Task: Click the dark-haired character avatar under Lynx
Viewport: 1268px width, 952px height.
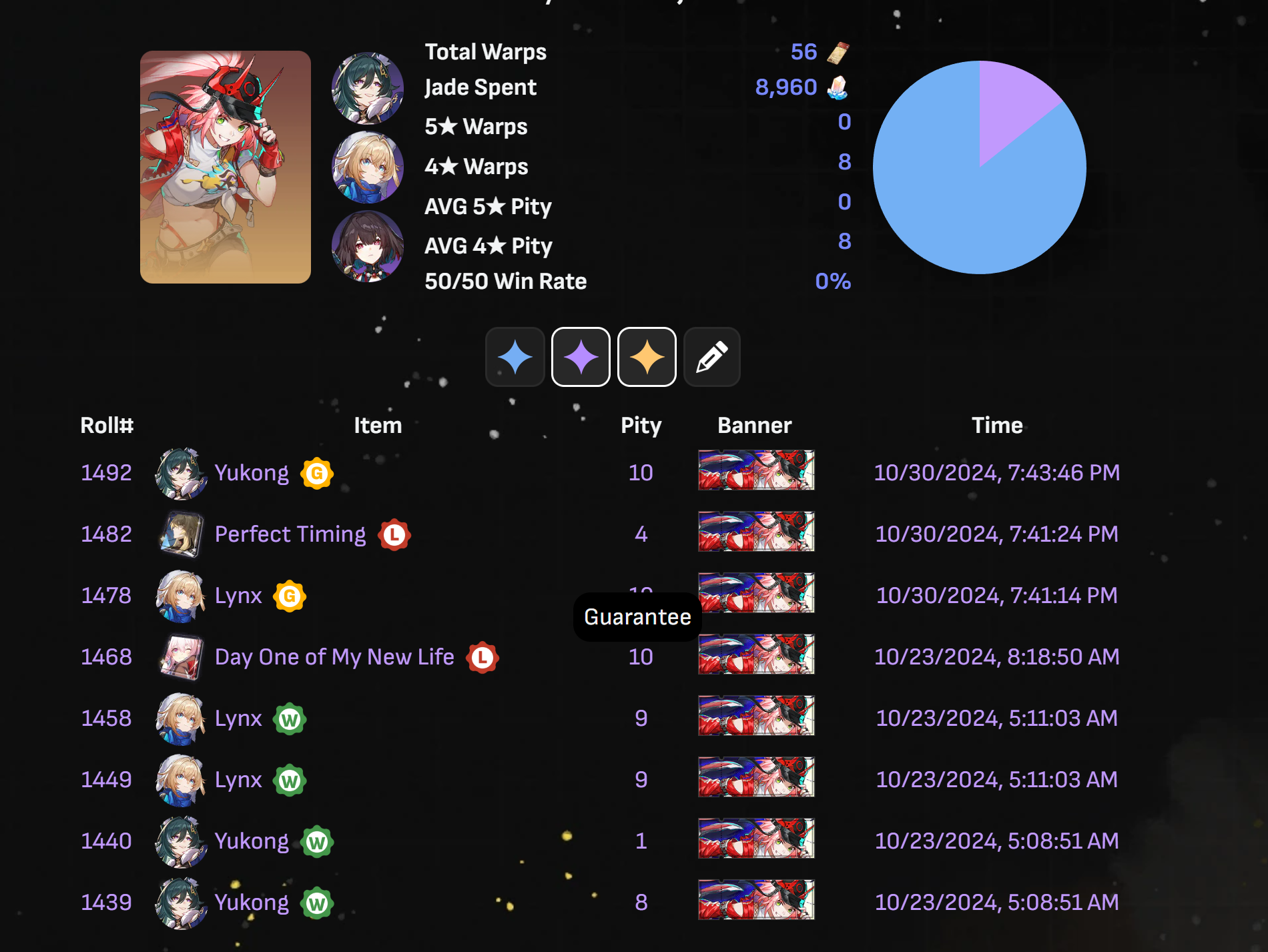Action: coord(368,246)
